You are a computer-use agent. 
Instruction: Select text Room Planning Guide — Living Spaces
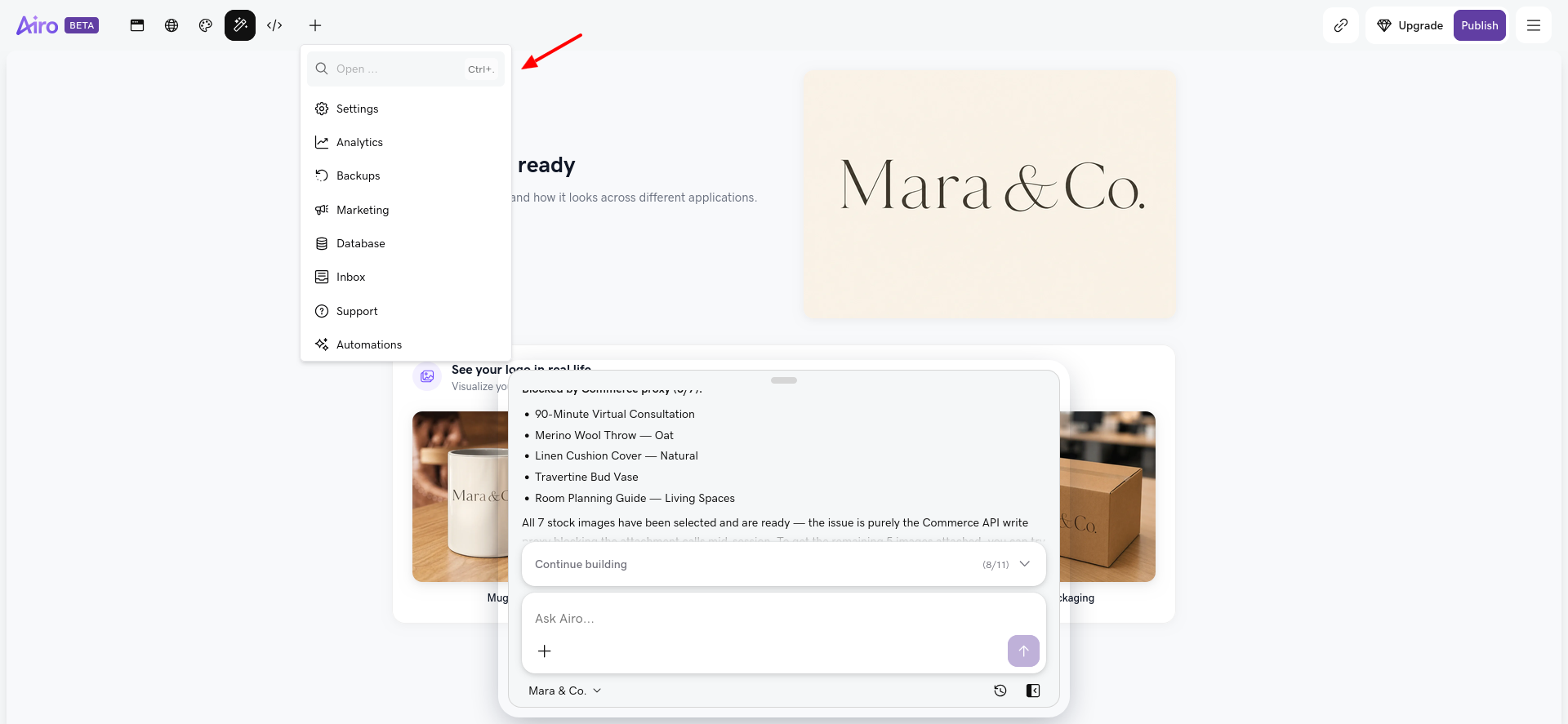point(635,498)
